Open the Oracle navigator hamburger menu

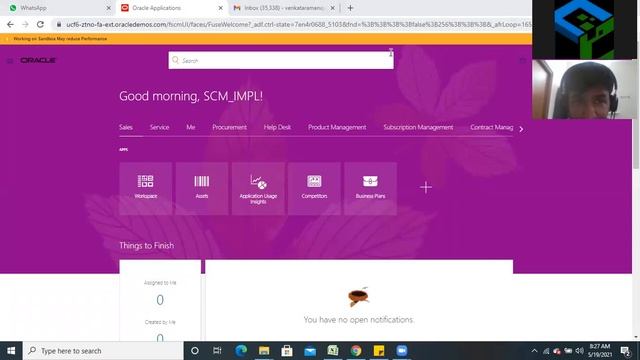(10, 60)
